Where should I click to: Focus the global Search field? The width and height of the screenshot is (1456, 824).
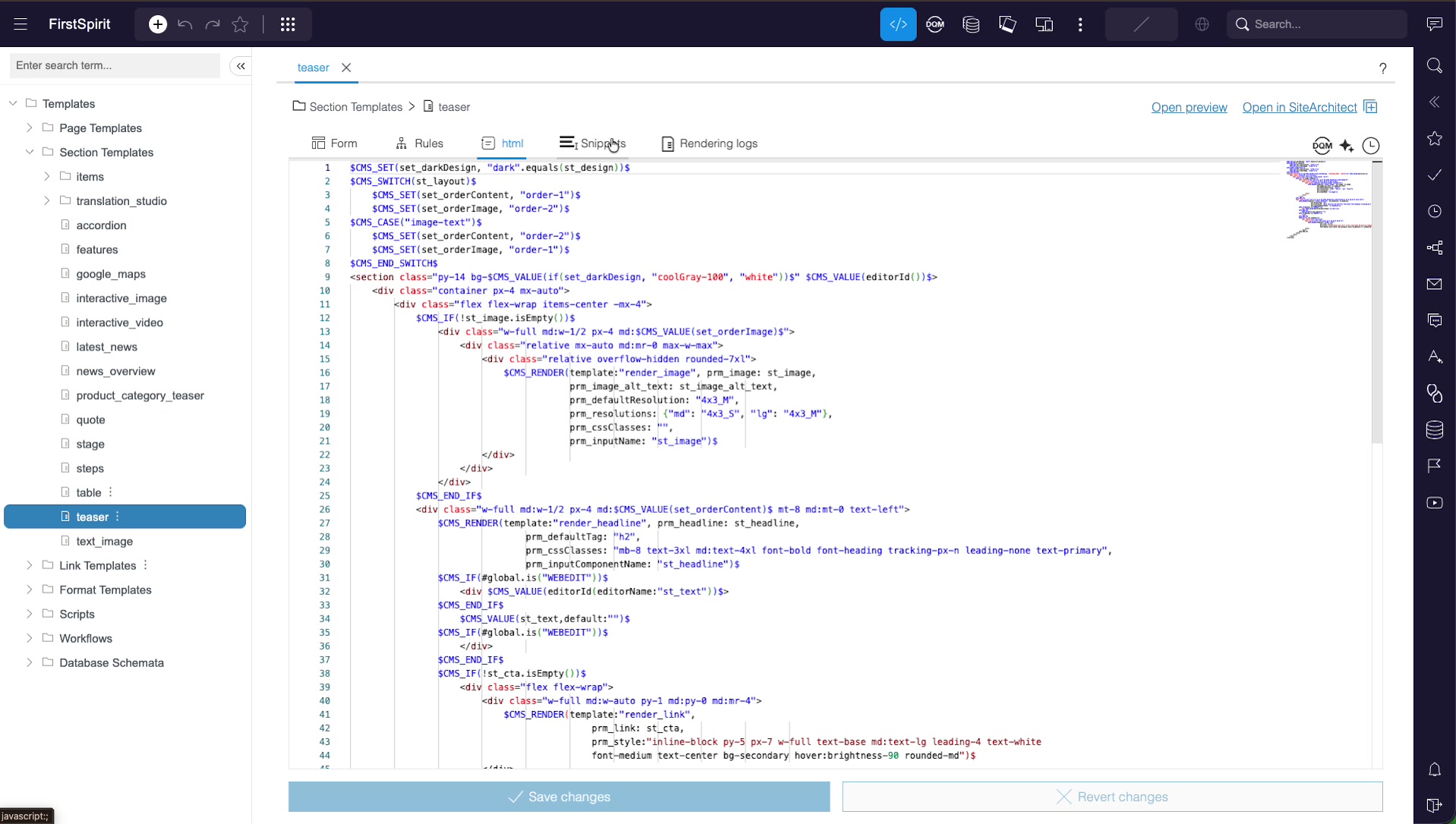coord(1317,24)
